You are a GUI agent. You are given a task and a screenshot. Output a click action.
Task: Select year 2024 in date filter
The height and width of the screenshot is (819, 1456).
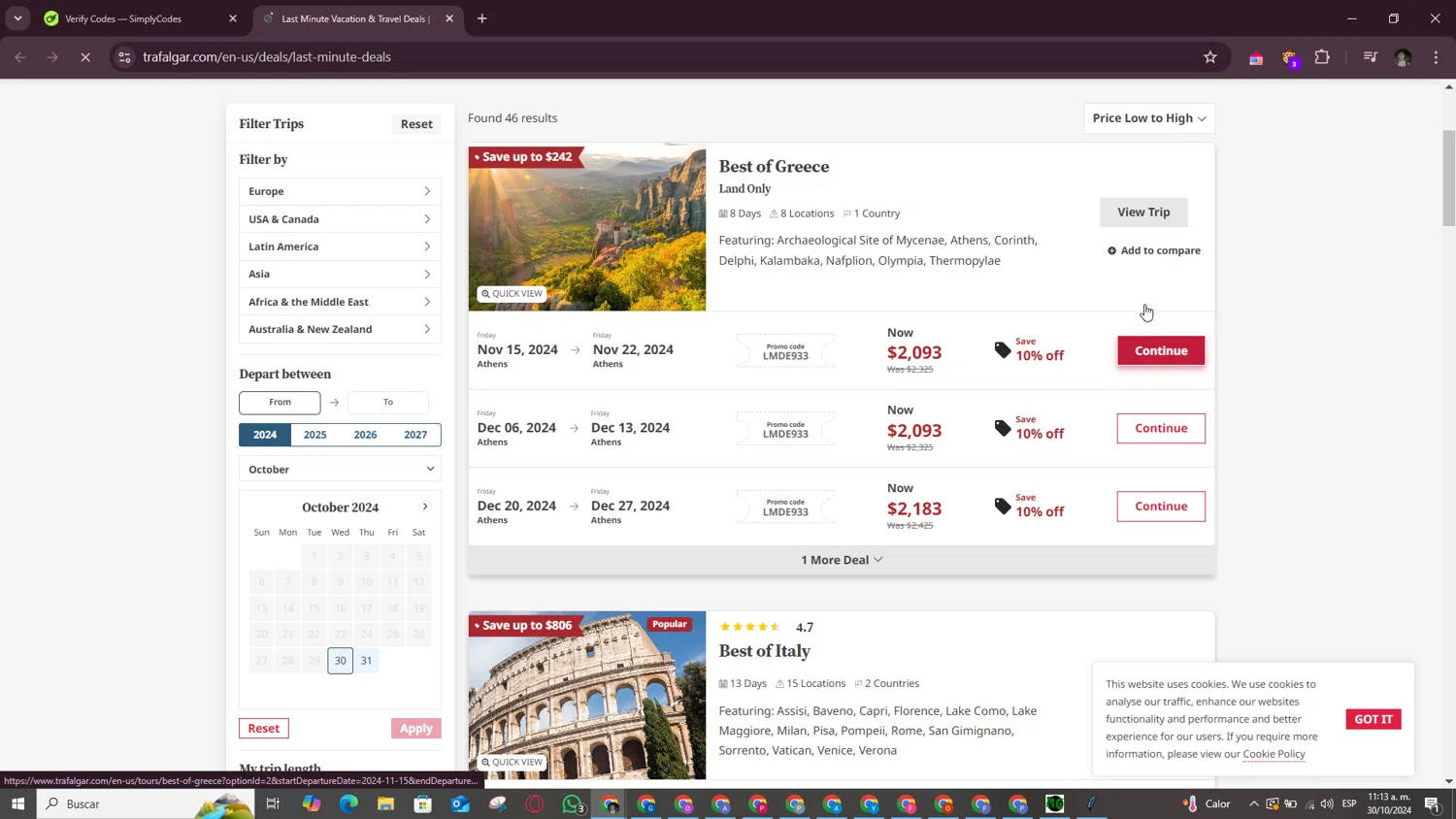(x=265, y=435)
